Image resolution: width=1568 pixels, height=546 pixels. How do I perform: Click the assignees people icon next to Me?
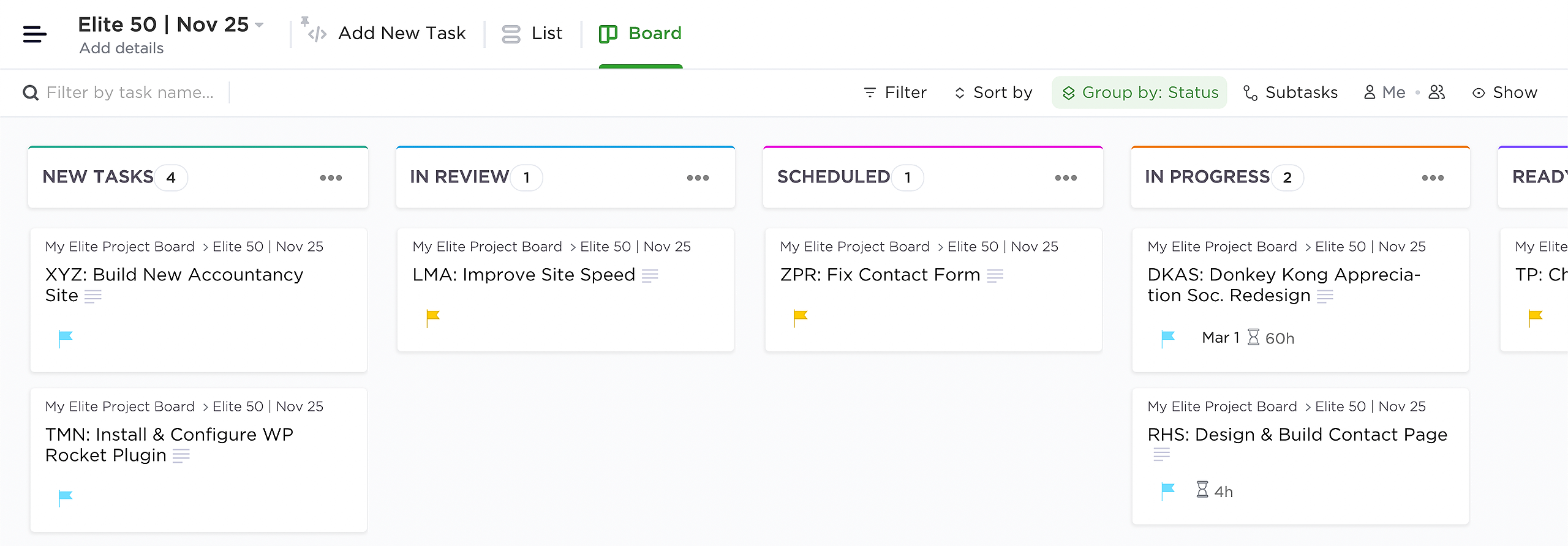click(x=1436, y=92)
